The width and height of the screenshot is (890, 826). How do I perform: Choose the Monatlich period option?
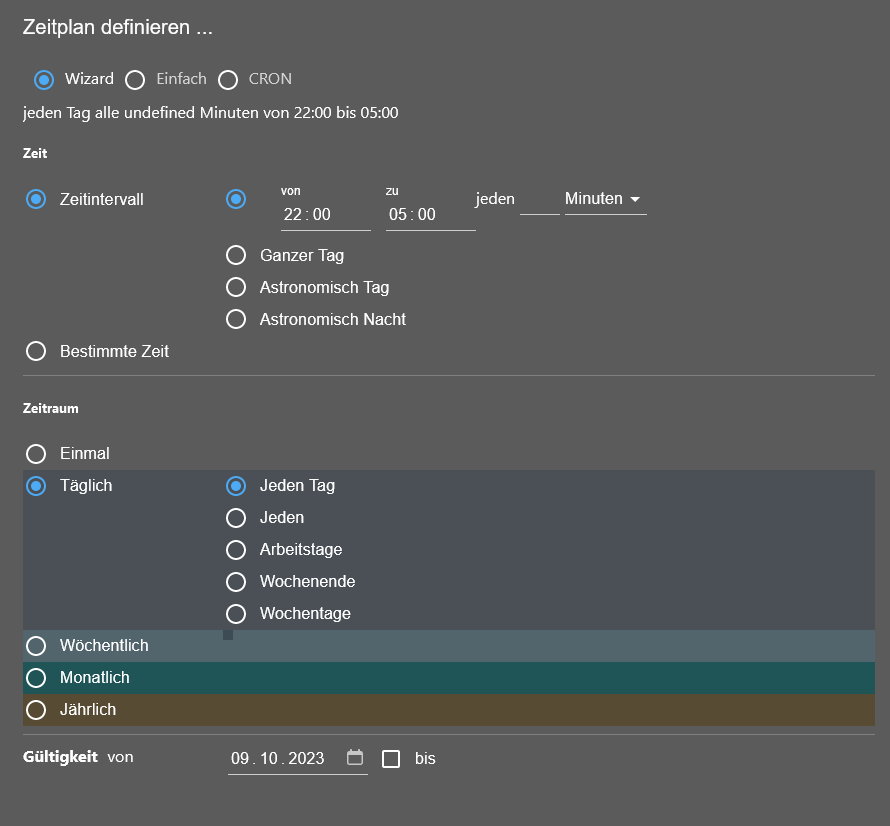pos(36,678)
